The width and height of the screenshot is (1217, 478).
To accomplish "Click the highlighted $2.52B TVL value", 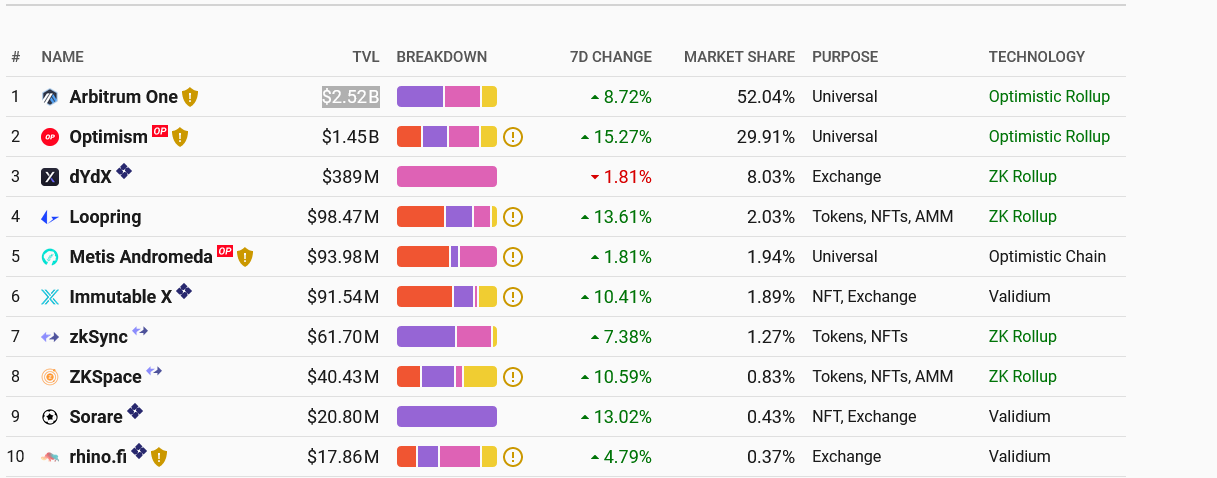I will 350,97.
